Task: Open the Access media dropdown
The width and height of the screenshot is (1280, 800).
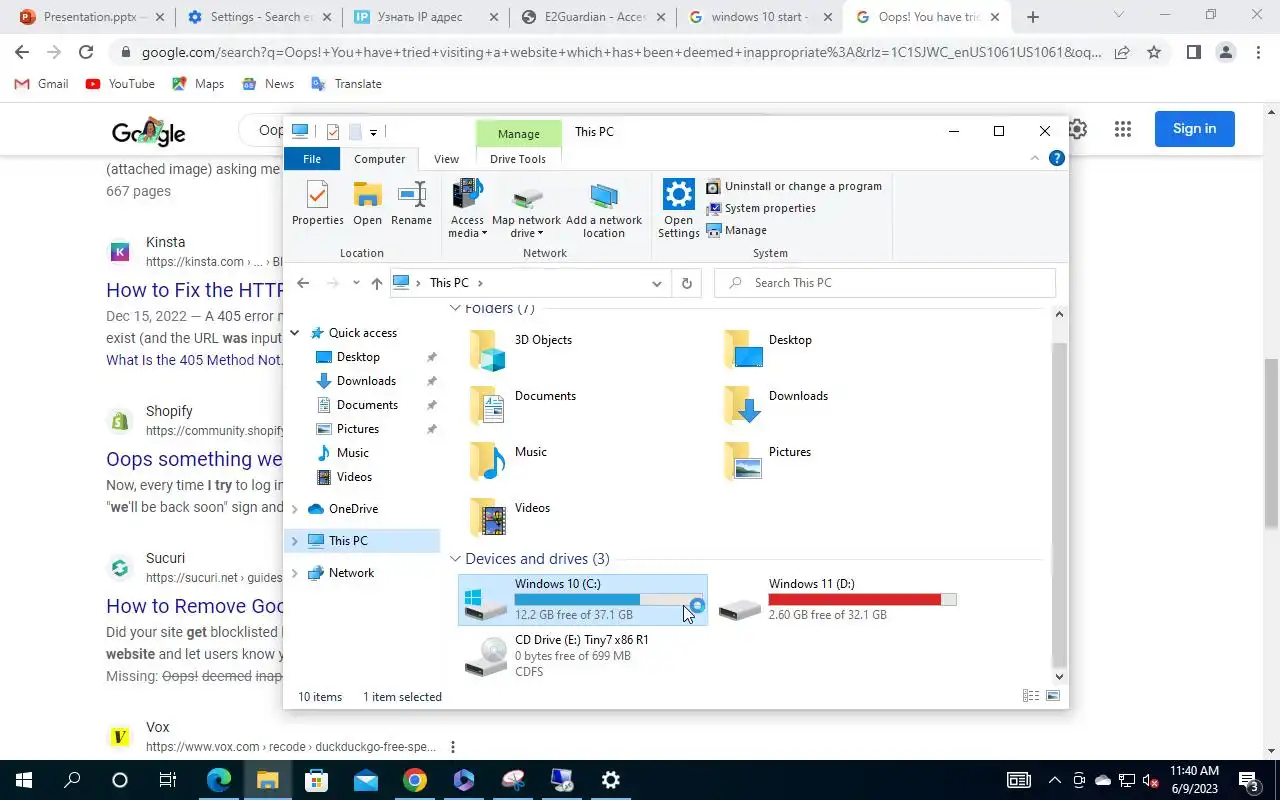Action: coord(467,209)
